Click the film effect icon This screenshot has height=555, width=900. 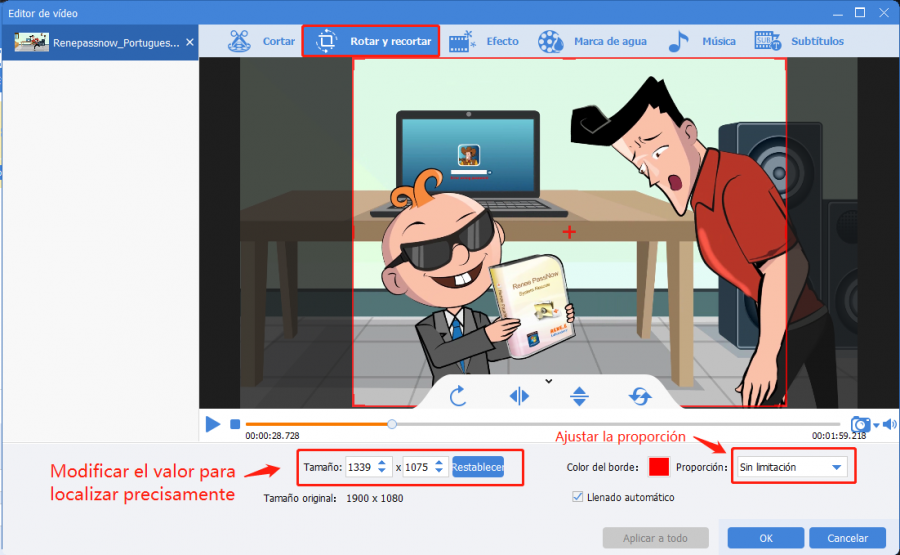point(462,41)
